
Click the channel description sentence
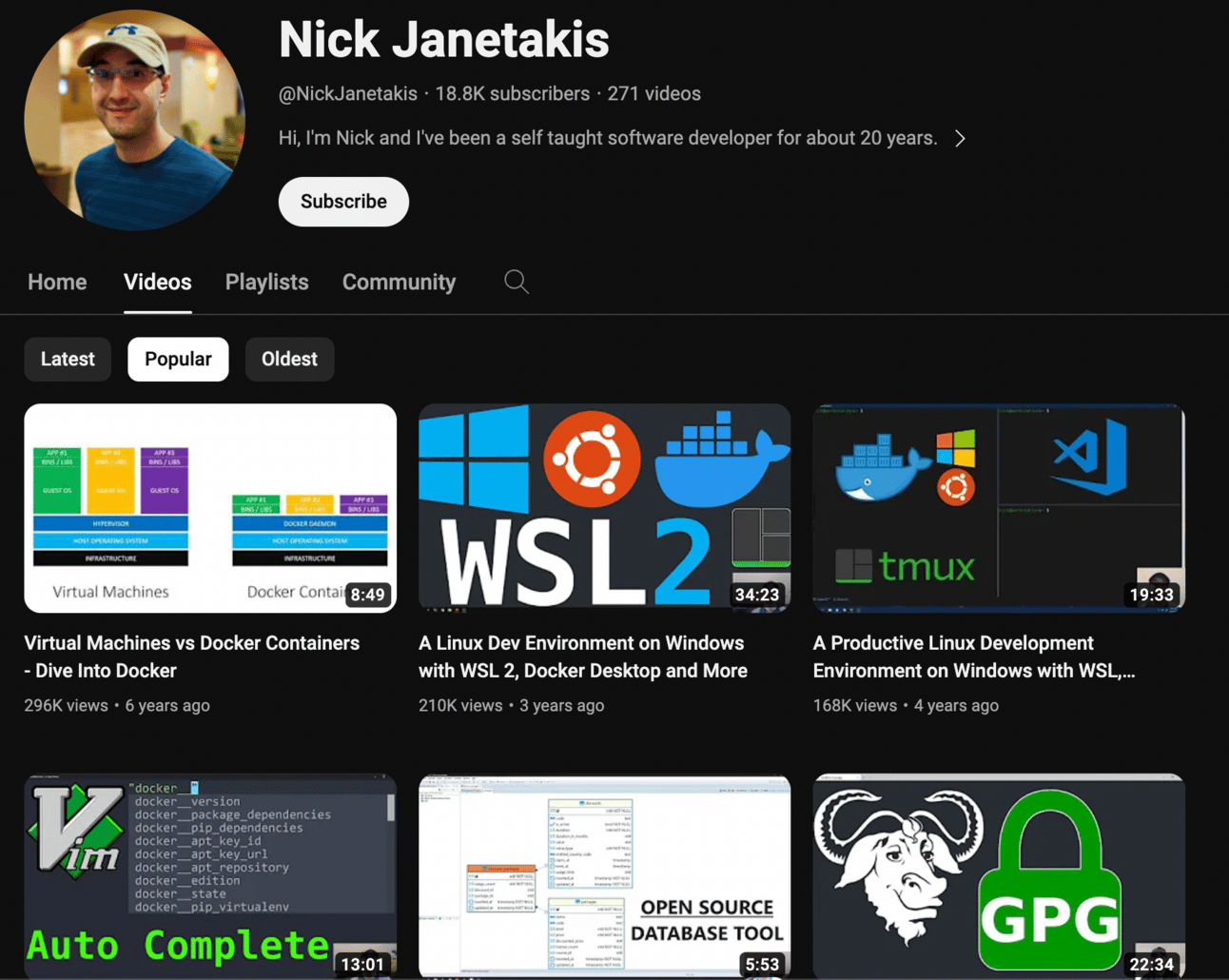pyautogui.click(x=608, y=138)
